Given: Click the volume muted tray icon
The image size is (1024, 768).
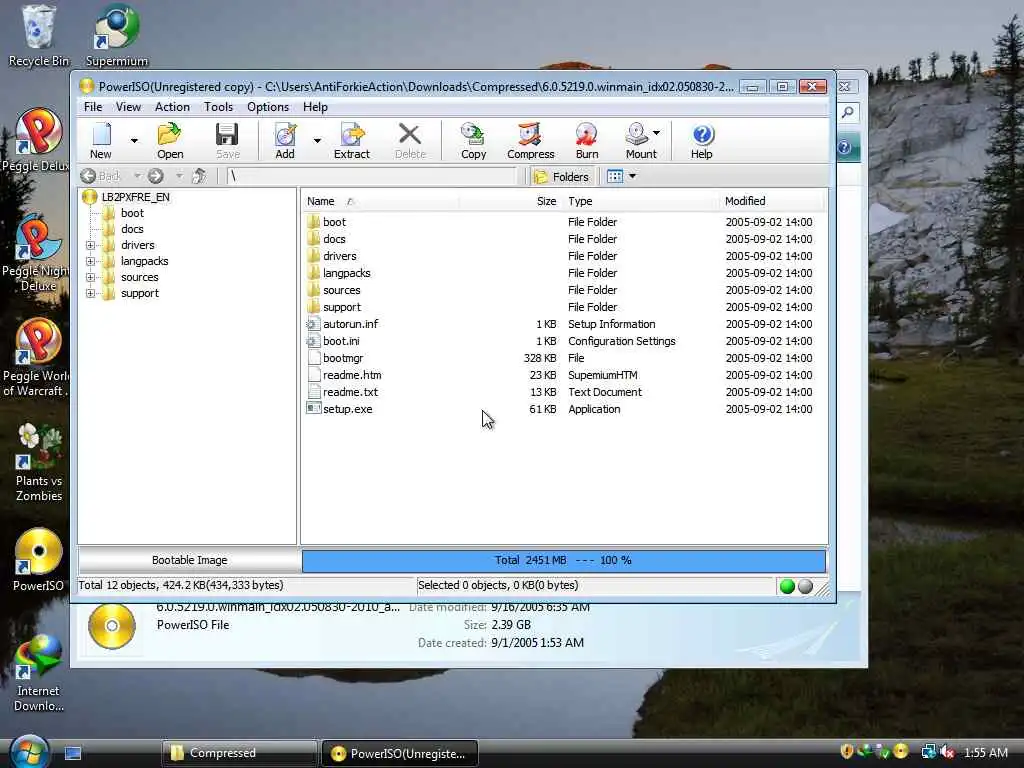Looking at the screenshot, I should click(x=947, y=752).
